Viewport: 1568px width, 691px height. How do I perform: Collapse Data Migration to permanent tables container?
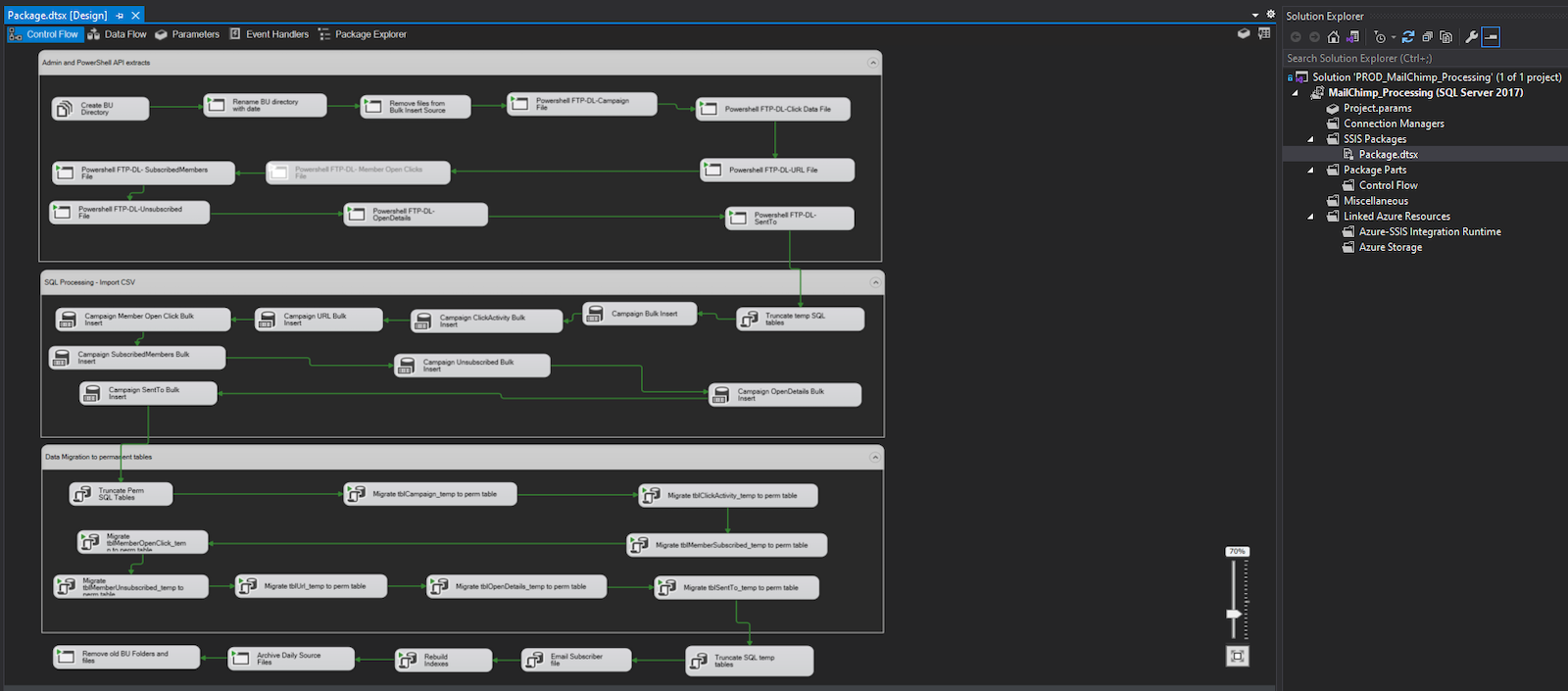point(875,457)
